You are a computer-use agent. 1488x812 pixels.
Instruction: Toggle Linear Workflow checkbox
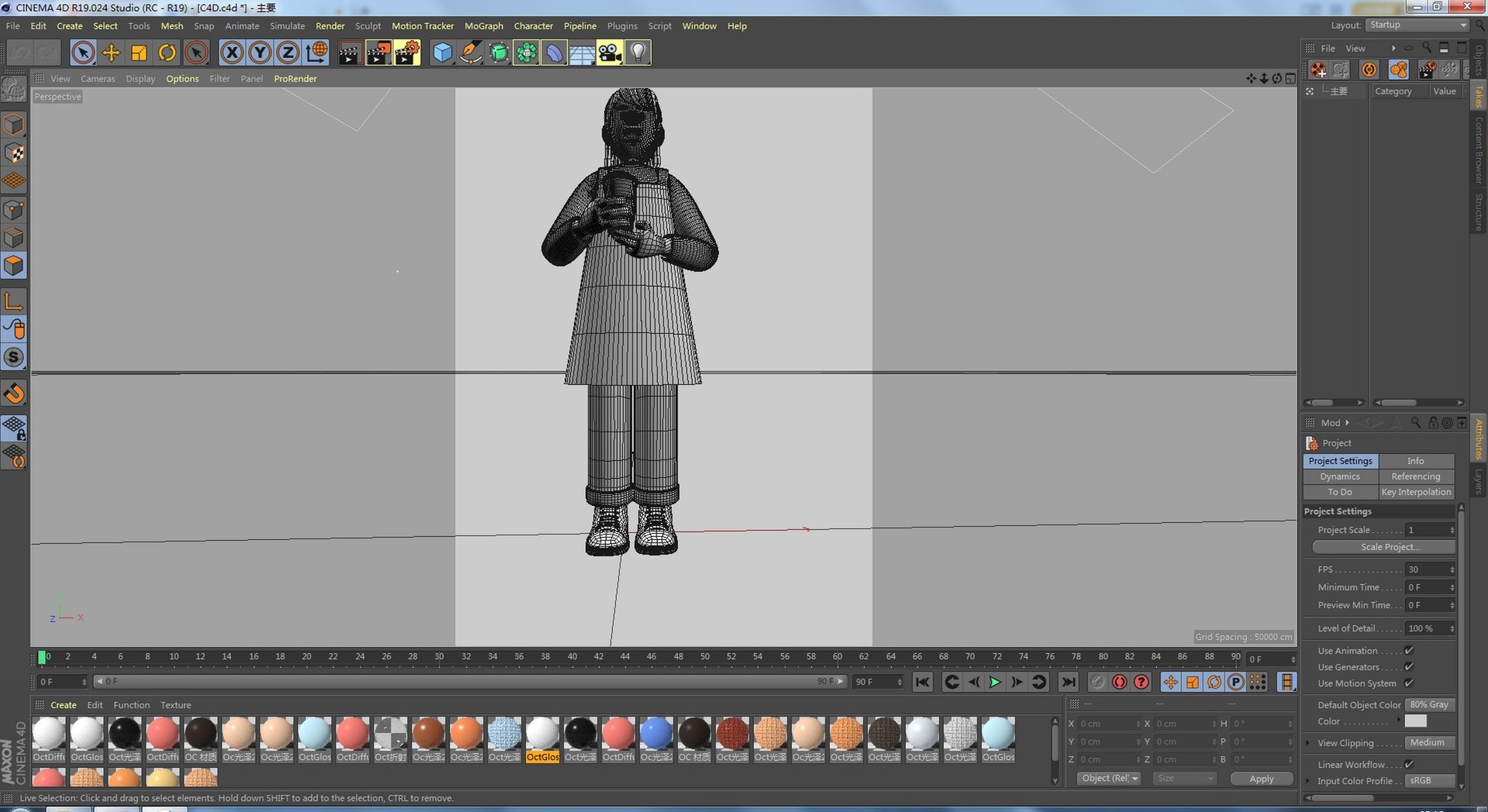point(1409,765)
